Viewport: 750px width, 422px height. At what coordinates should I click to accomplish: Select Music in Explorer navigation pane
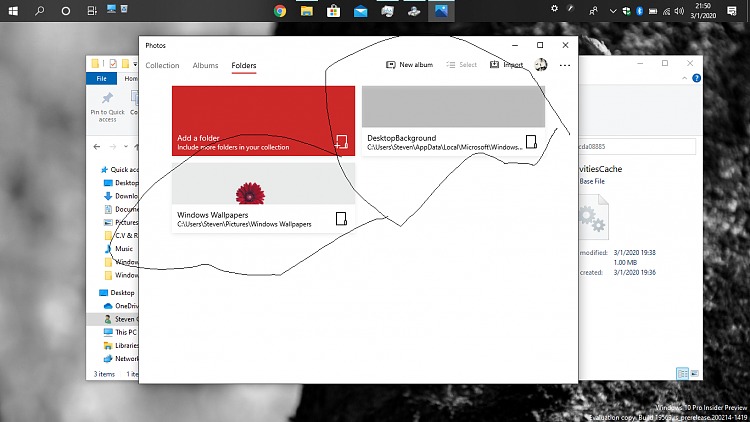tap(119, 249)
